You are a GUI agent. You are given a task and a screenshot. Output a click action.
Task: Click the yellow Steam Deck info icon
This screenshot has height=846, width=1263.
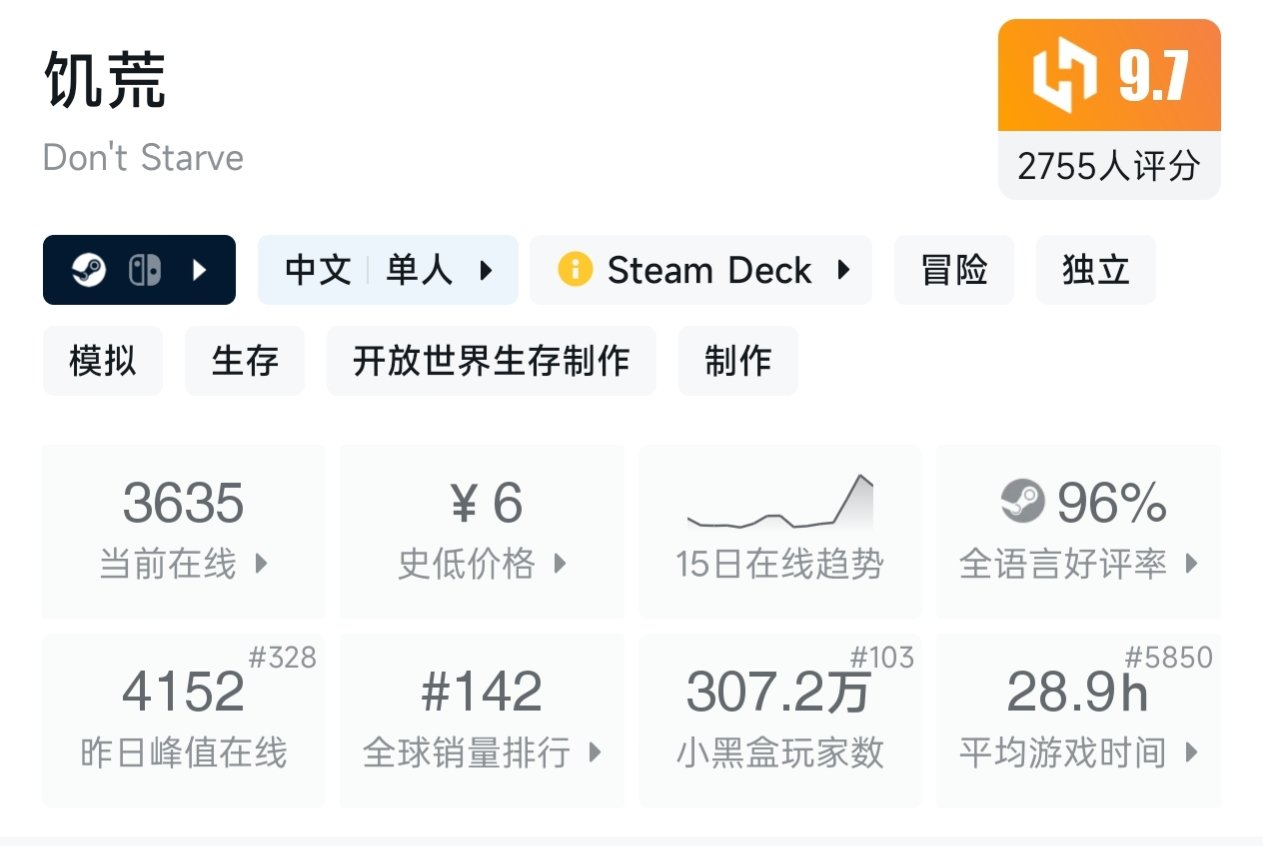point(575,270)
